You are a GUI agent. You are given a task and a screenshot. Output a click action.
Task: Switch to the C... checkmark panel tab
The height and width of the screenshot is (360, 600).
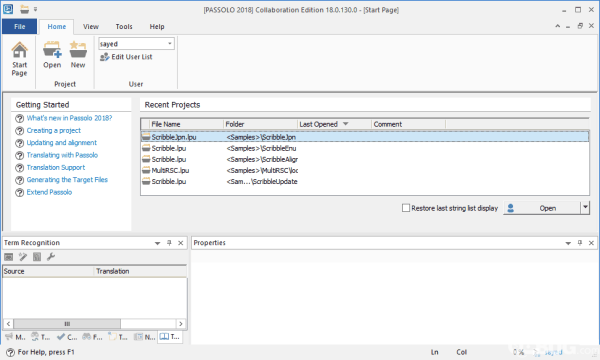[67, 337]
